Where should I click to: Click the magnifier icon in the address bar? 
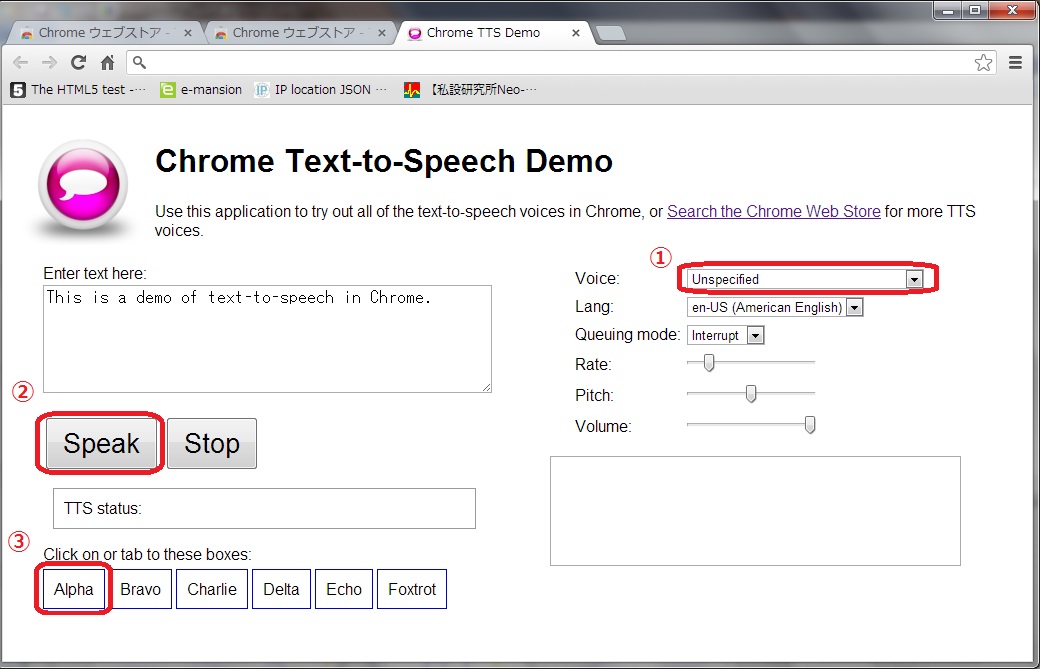pos(139,62)
